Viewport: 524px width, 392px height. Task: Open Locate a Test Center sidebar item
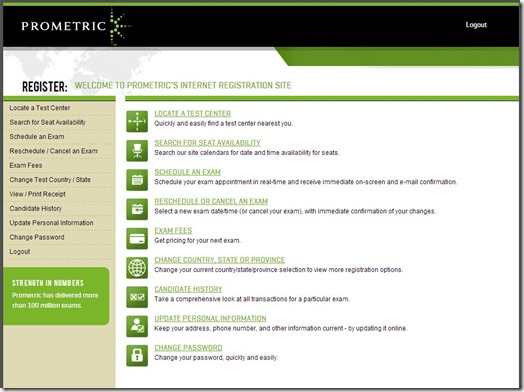click(40, 108)
